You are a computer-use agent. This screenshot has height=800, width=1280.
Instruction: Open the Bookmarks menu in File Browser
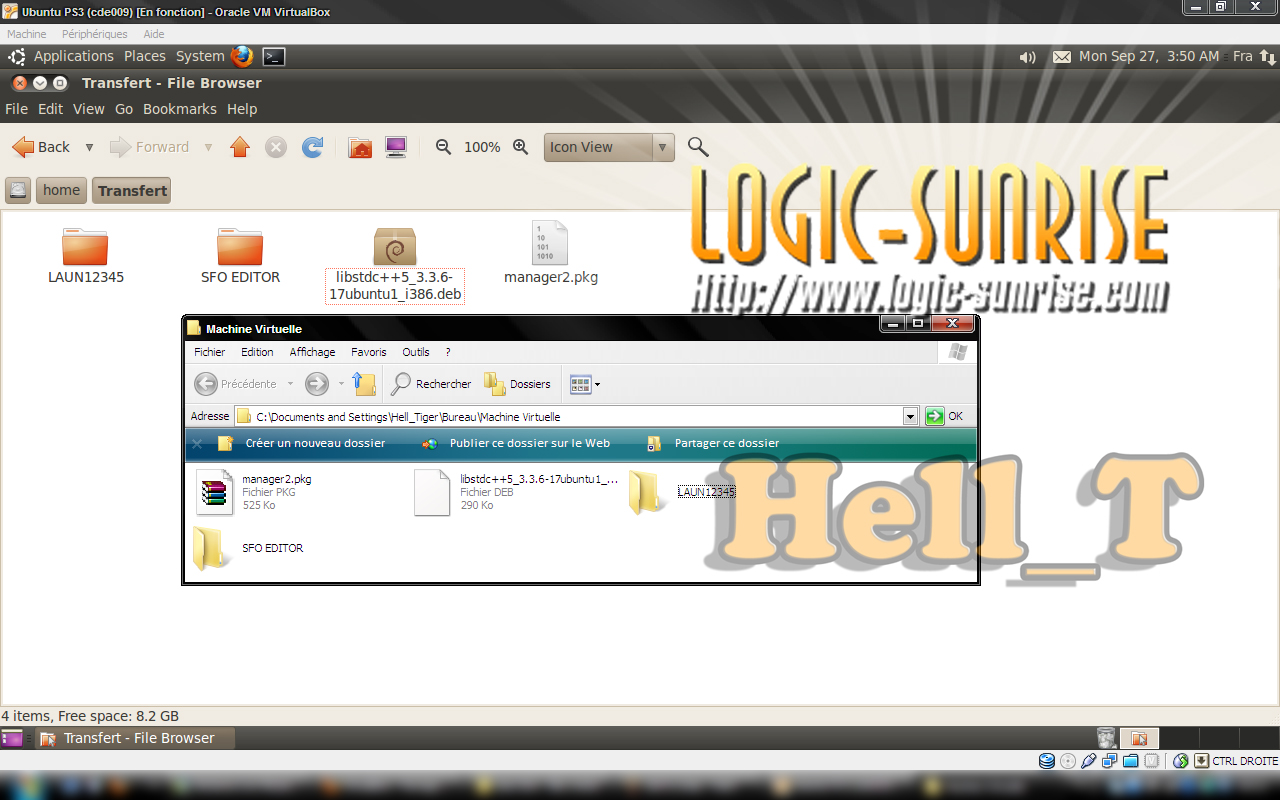(x=180, y=109)
